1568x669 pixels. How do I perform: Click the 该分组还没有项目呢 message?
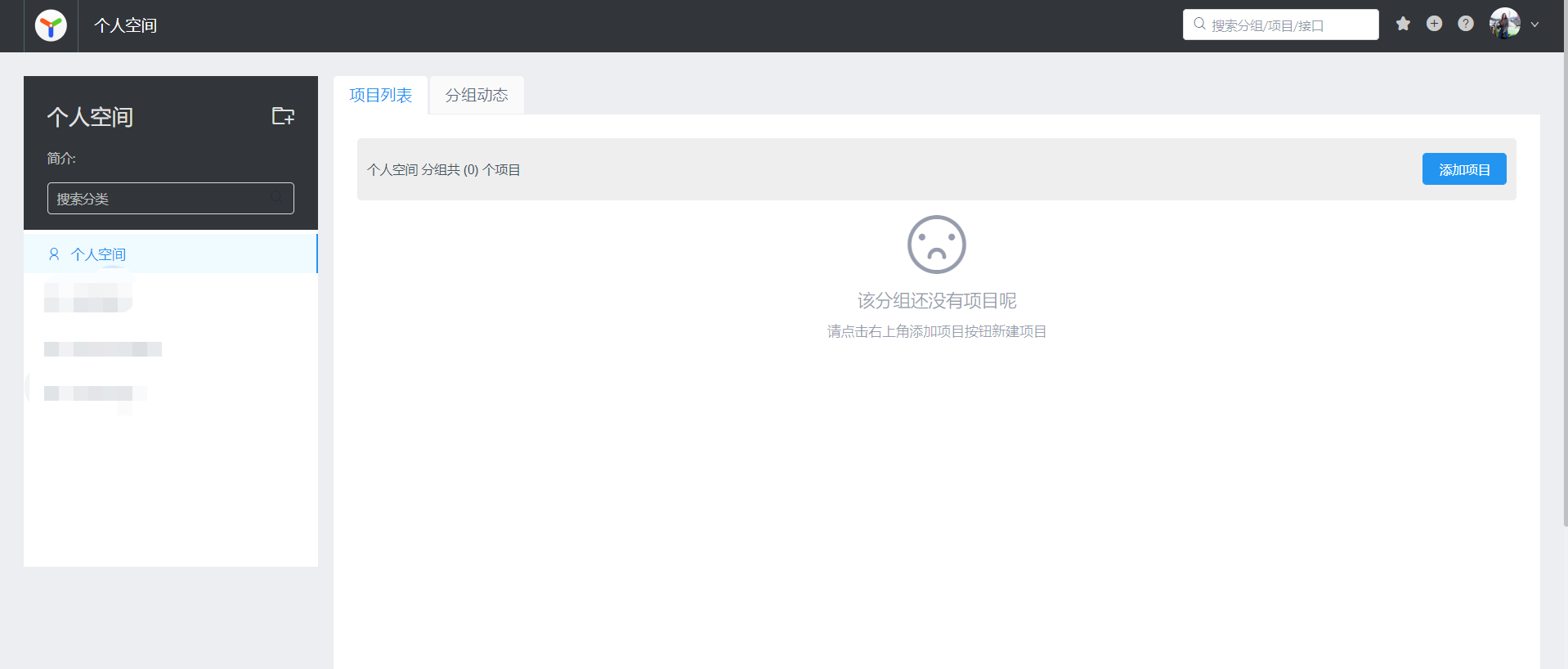click(937, 300)
